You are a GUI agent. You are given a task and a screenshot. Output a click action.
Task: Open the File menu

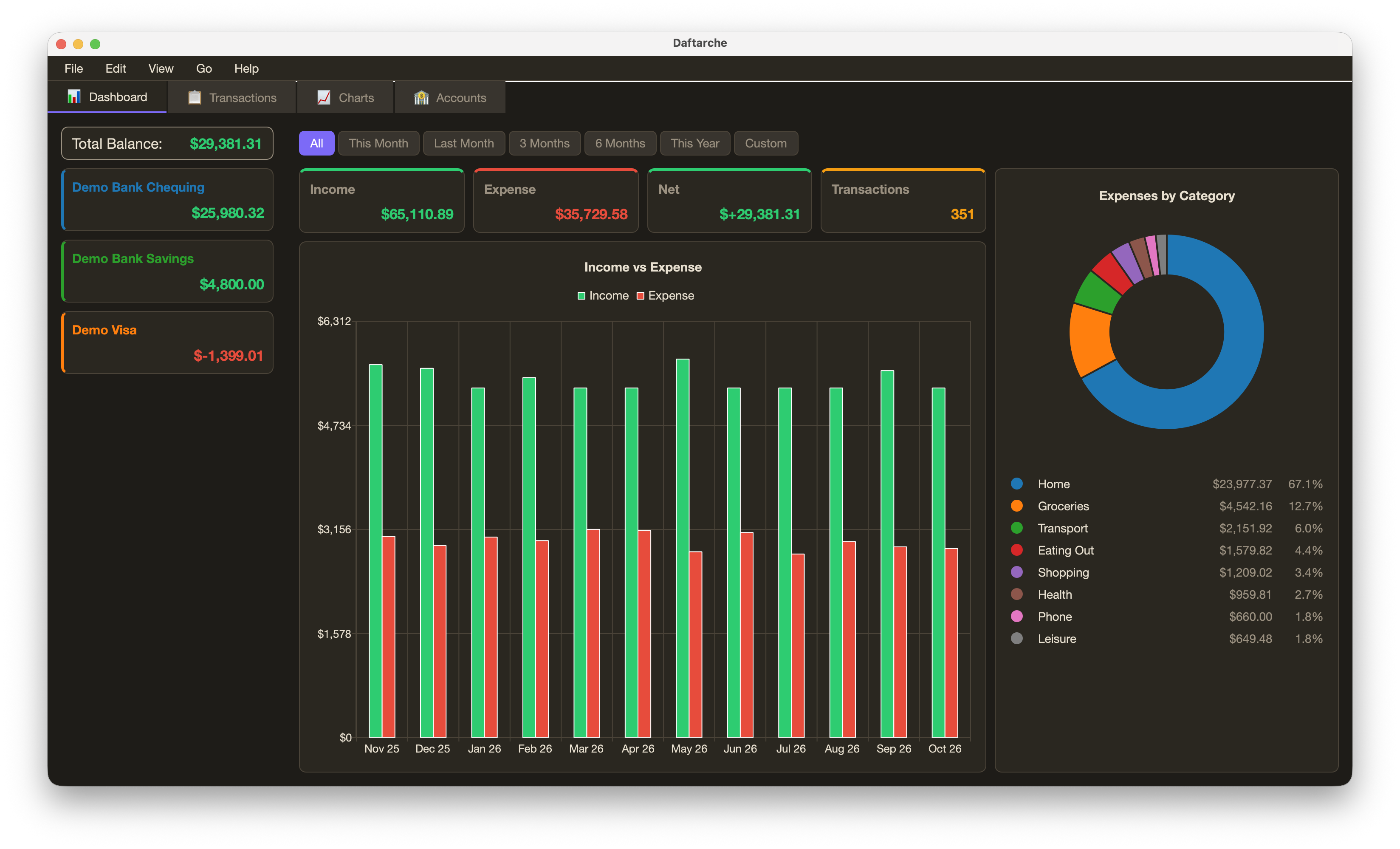point(74,68)
